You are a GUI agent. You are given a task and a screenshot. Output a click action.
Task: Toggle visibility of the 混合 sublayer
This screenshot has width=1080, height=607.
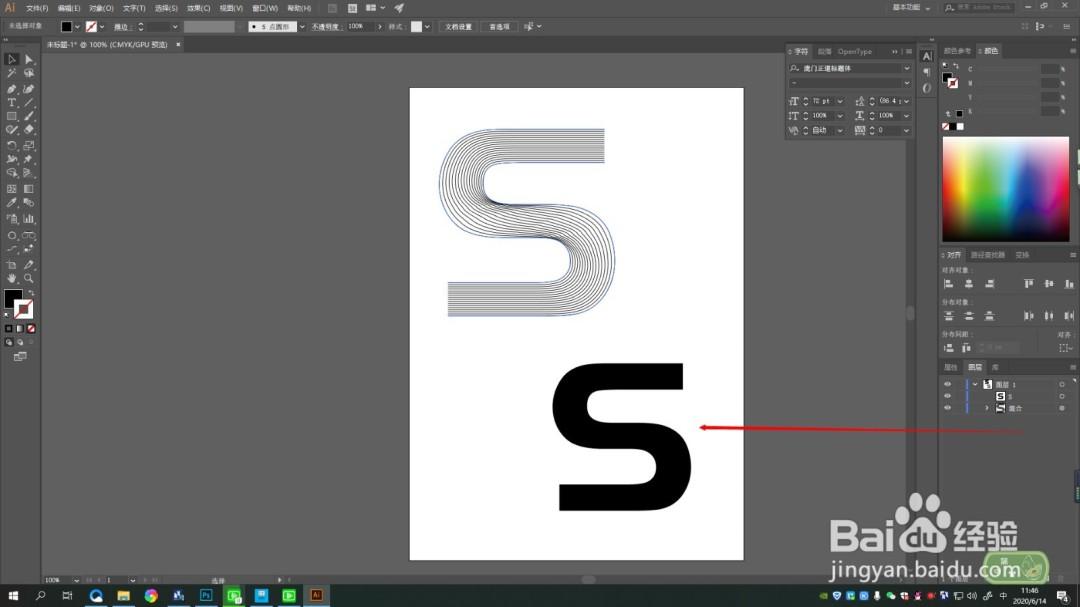pyautogui.click(x=948, y=408)
